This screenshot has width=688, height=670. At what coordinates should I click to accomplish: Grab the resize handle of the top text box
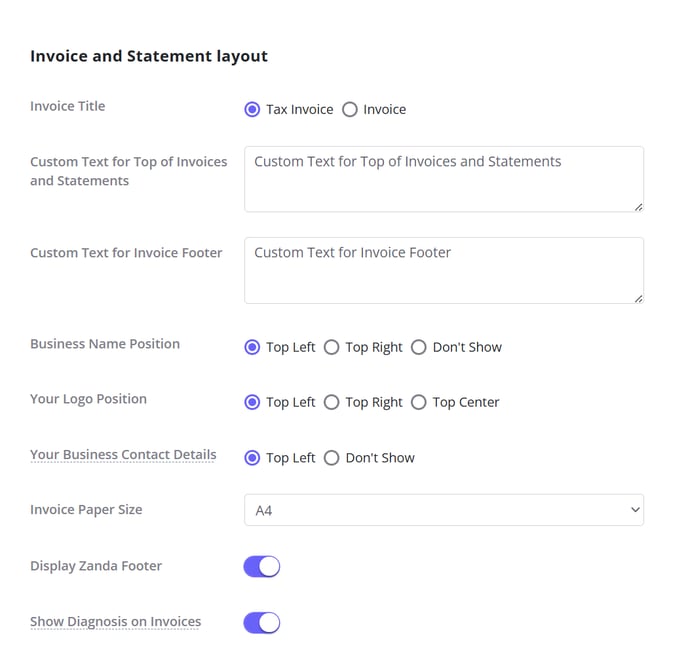pyautogui.click(x=639, y=207)
